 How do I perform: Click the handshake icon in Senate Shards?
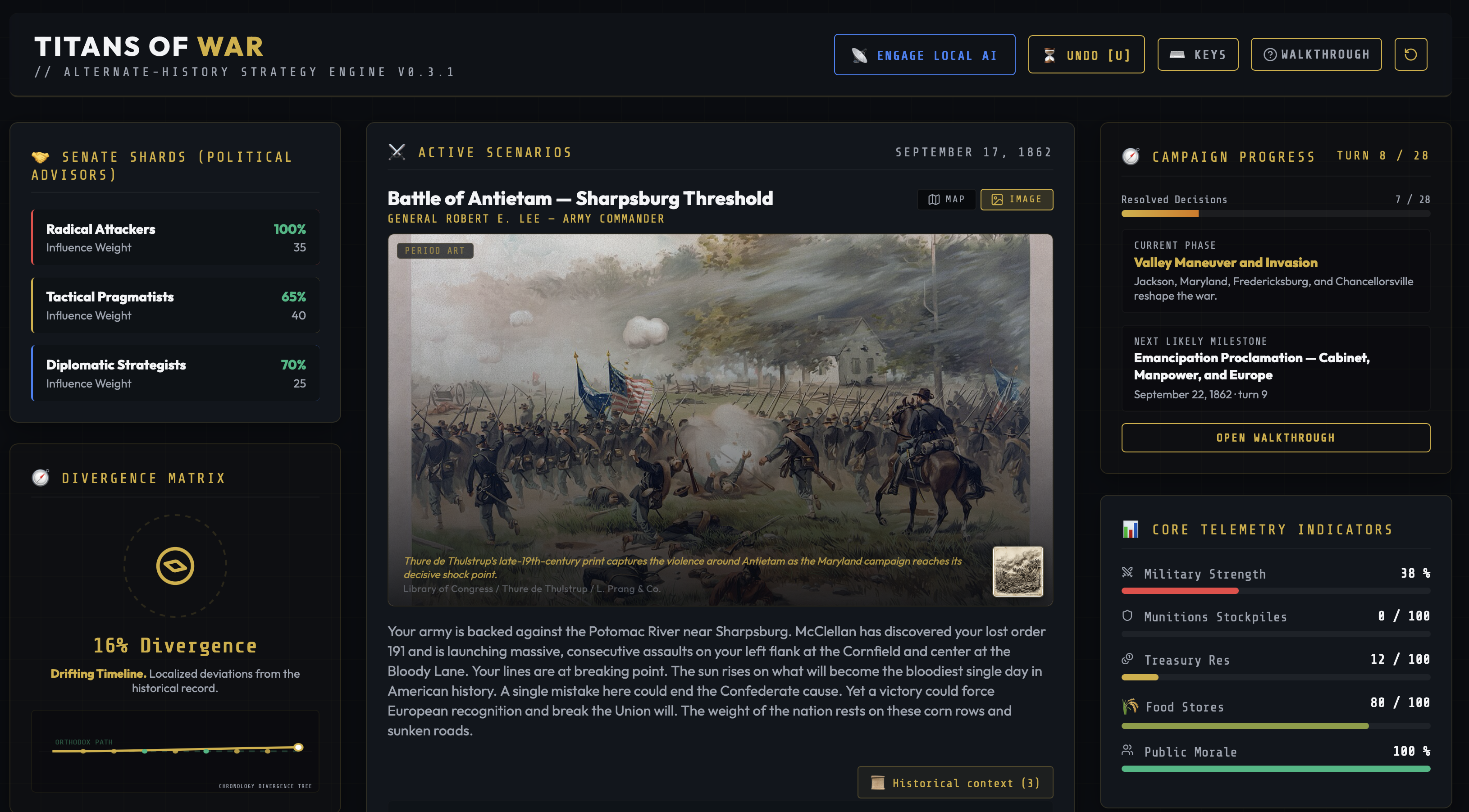tap(40, 157)
